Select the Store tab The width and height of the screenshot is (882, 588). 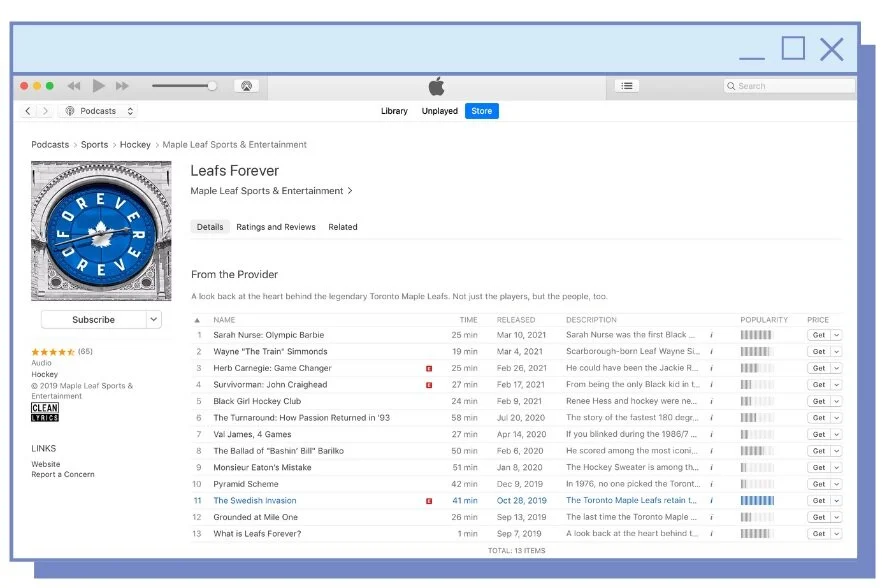(482, 111)
